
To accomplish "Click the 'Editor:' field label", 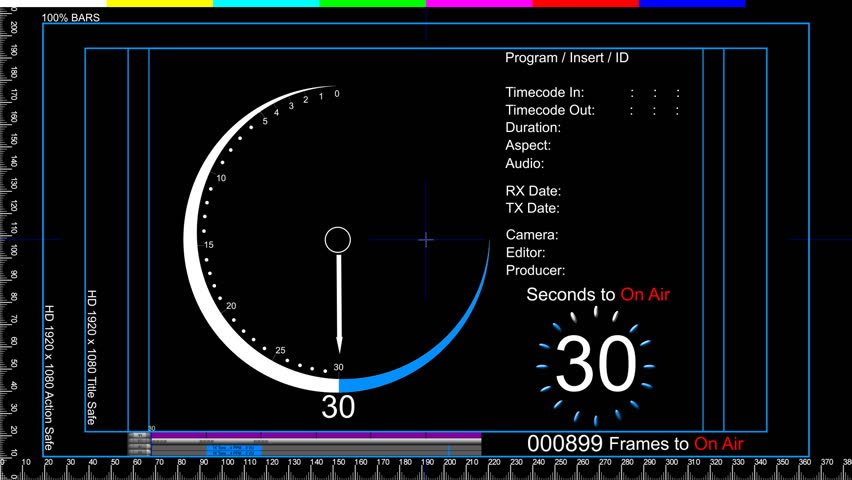I will (x=525, y=252).
